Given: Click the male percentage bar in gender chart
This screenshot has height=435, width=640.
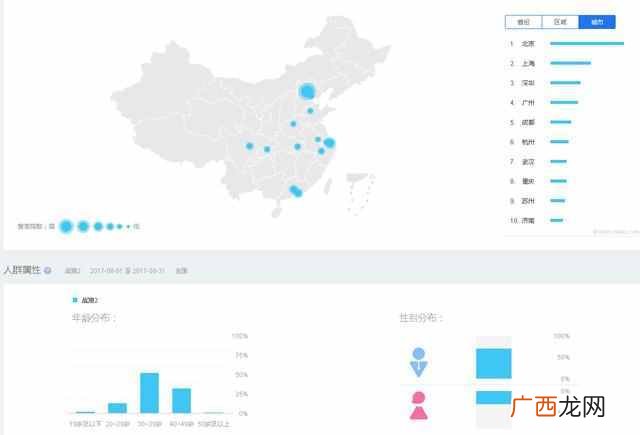Looking at the screenshot, I should tap(493, 363).
